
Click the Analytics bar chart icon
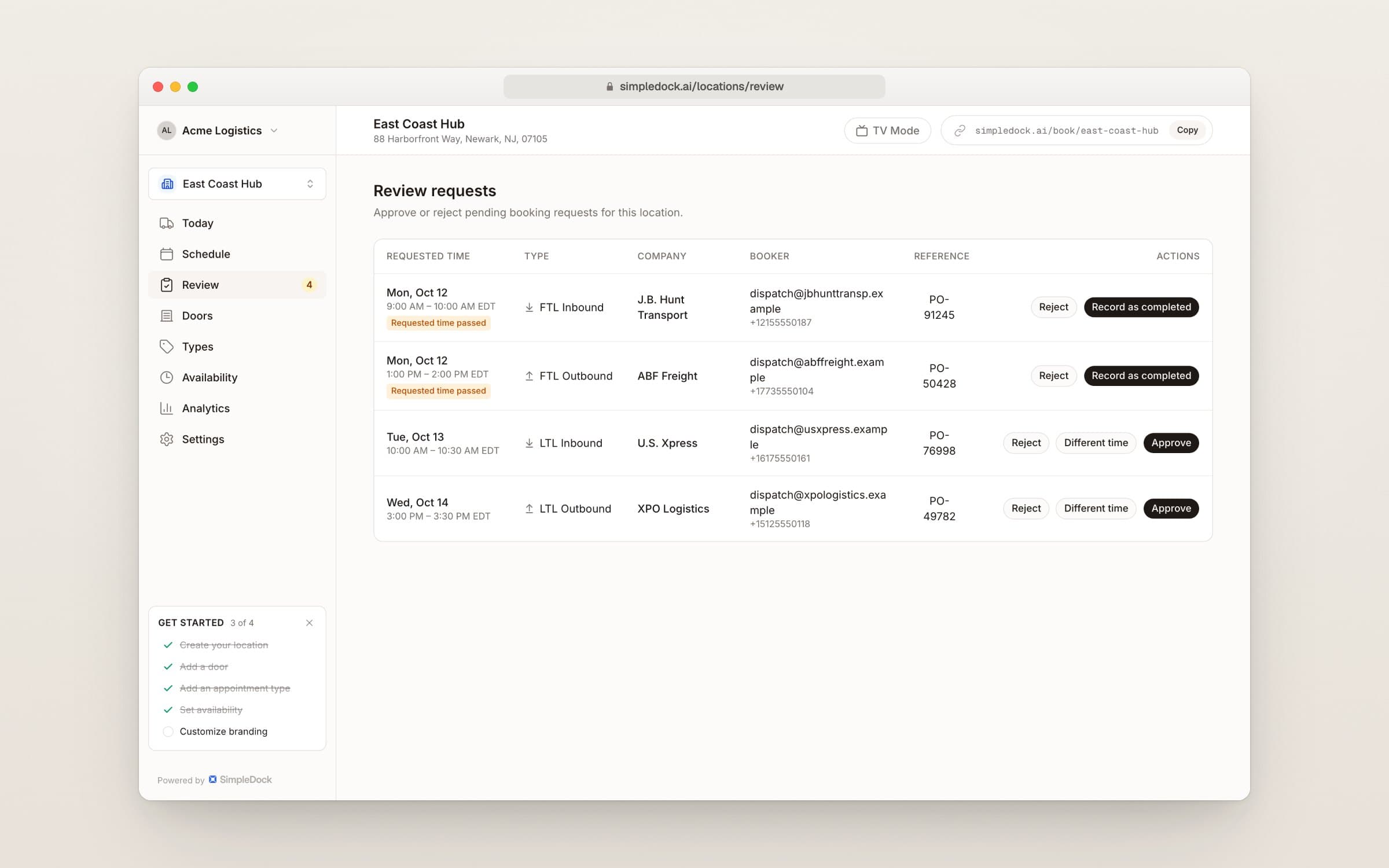[167, 409]
